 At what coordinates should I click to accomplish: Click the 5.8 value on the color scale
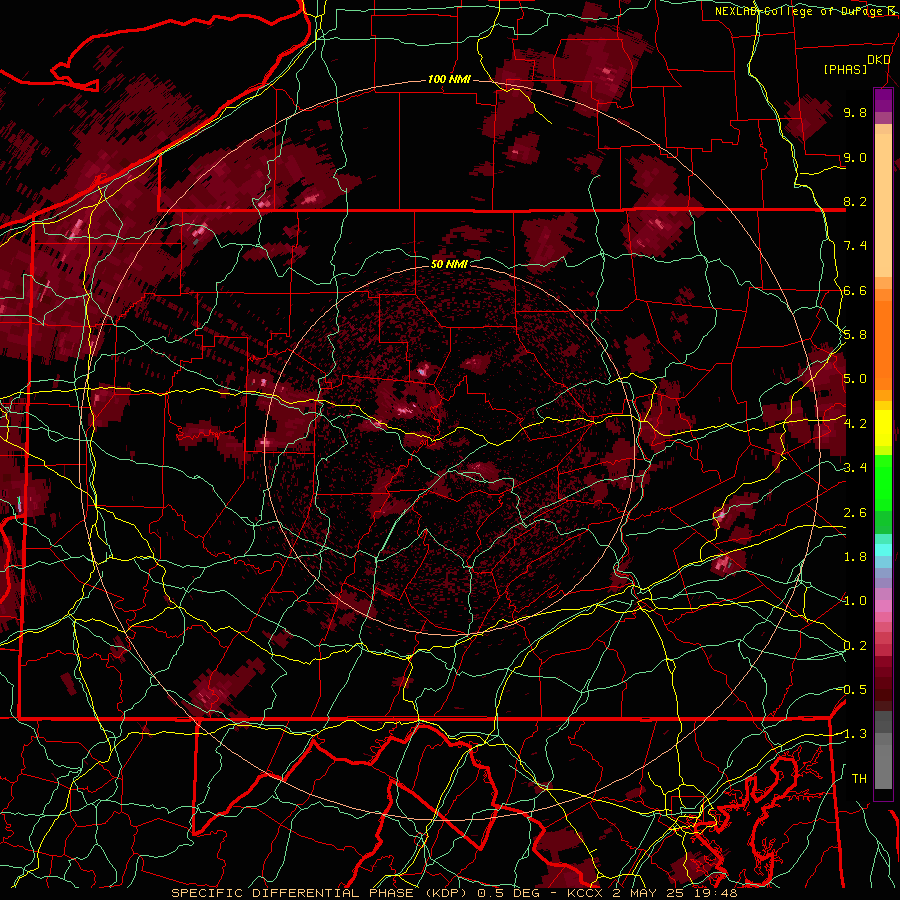coord(855,335)
